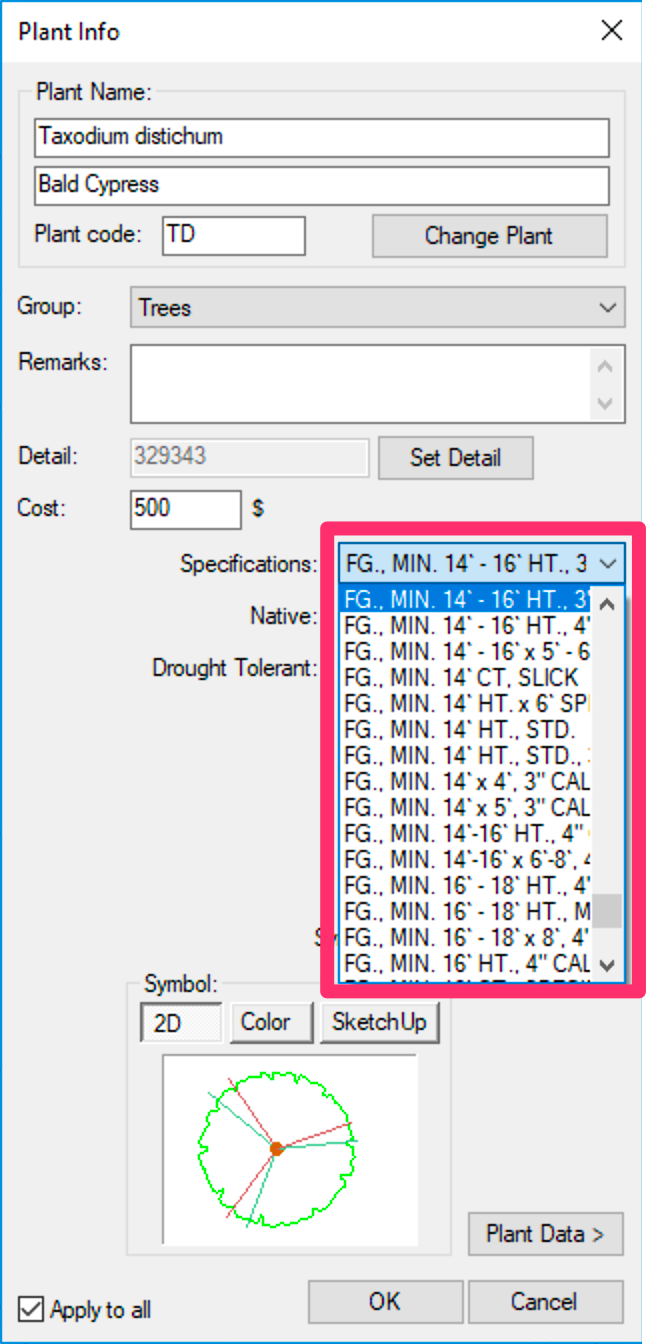The width and height of the screenshot is (646, 1344).
Task: Click the SketchUp symbol button
Action: 380,1022
